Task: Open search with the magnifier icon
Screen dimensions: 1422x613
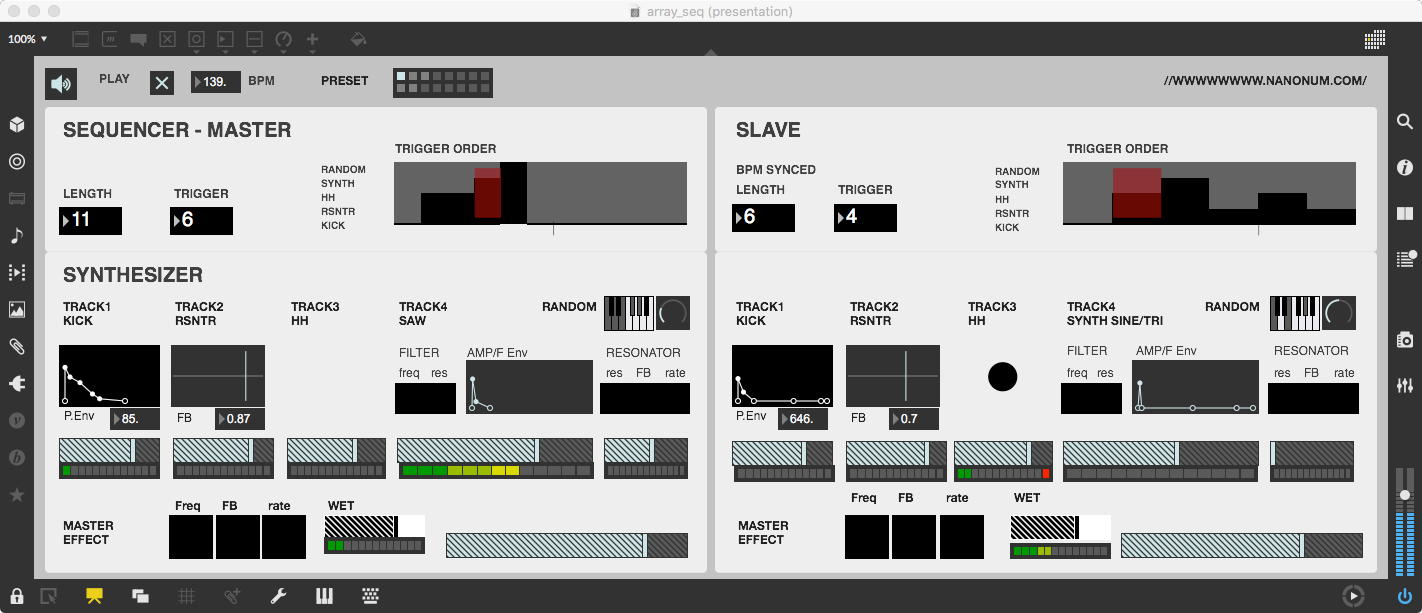Action: [1405, 122]
